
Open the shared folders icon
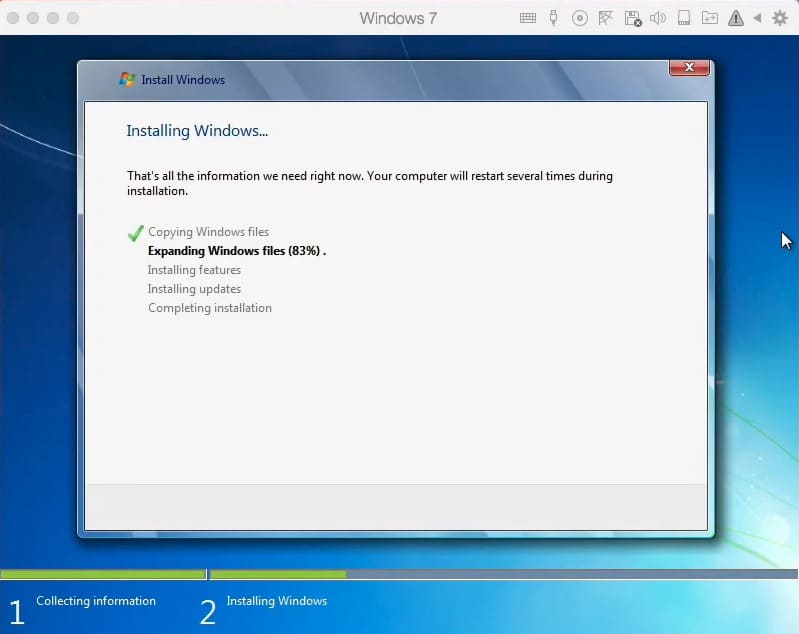[710, 18]
